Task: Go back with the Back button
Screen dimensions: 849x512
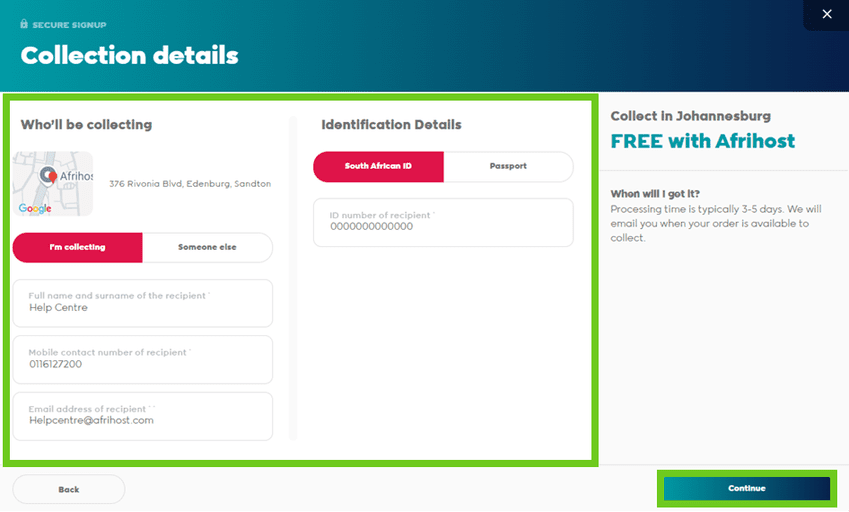Action: click(68, 489)
